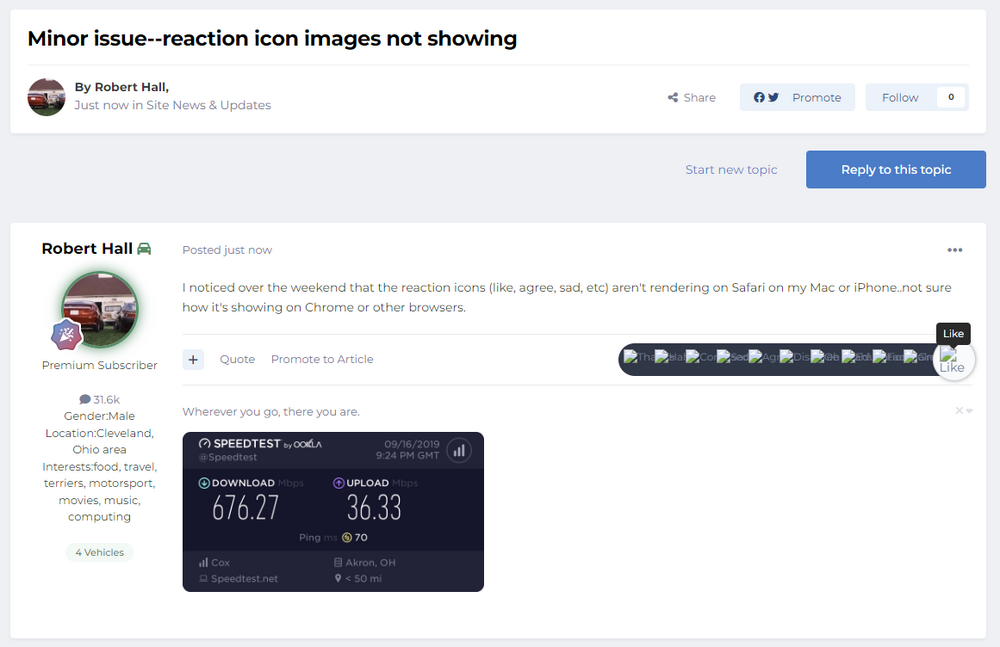Hide the signature using the X dropdown
This screenshot has width=1000, height=647.
(x=963, y=411)
